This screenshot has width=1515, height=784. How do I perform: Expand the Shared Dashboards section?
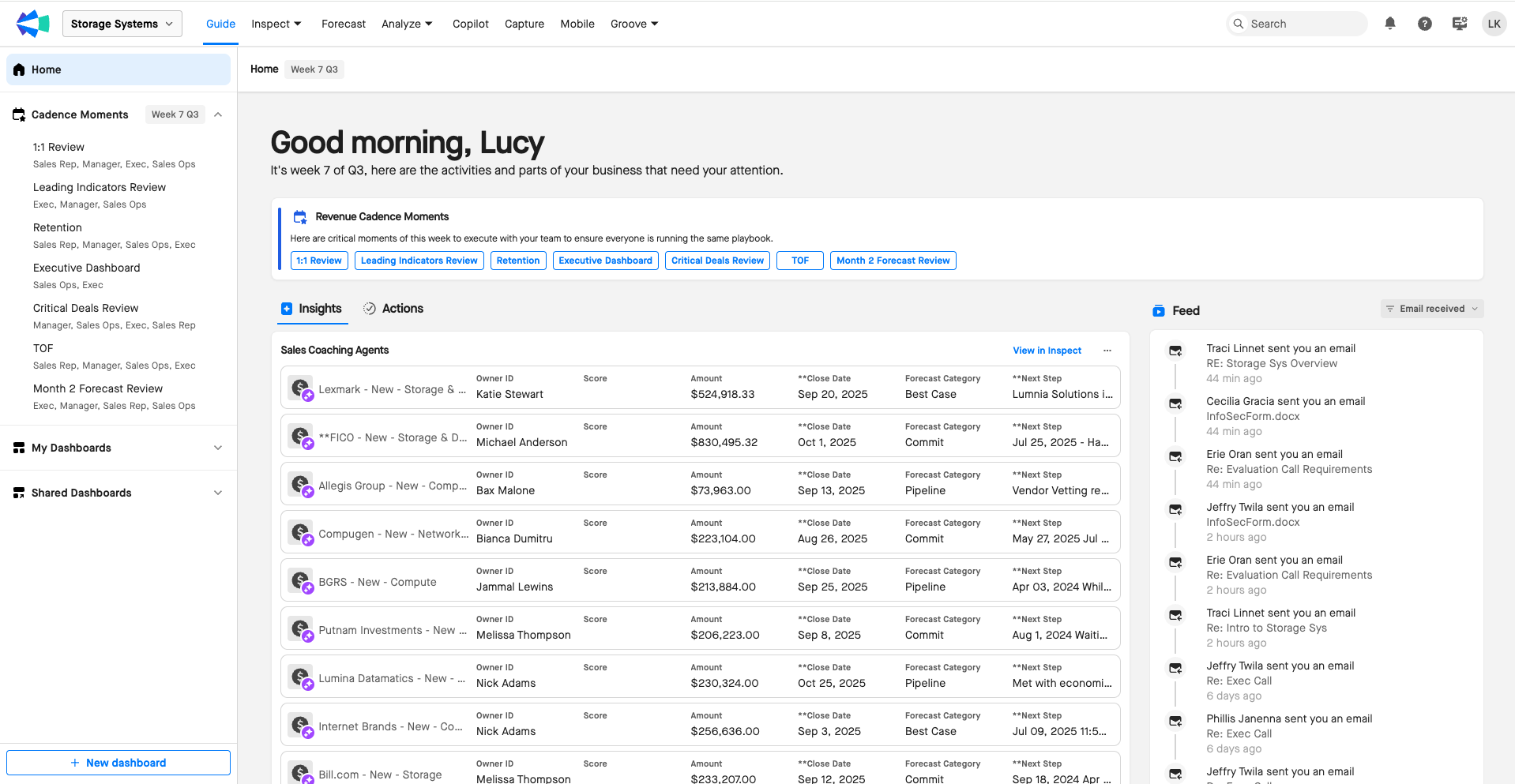(218, 493)
